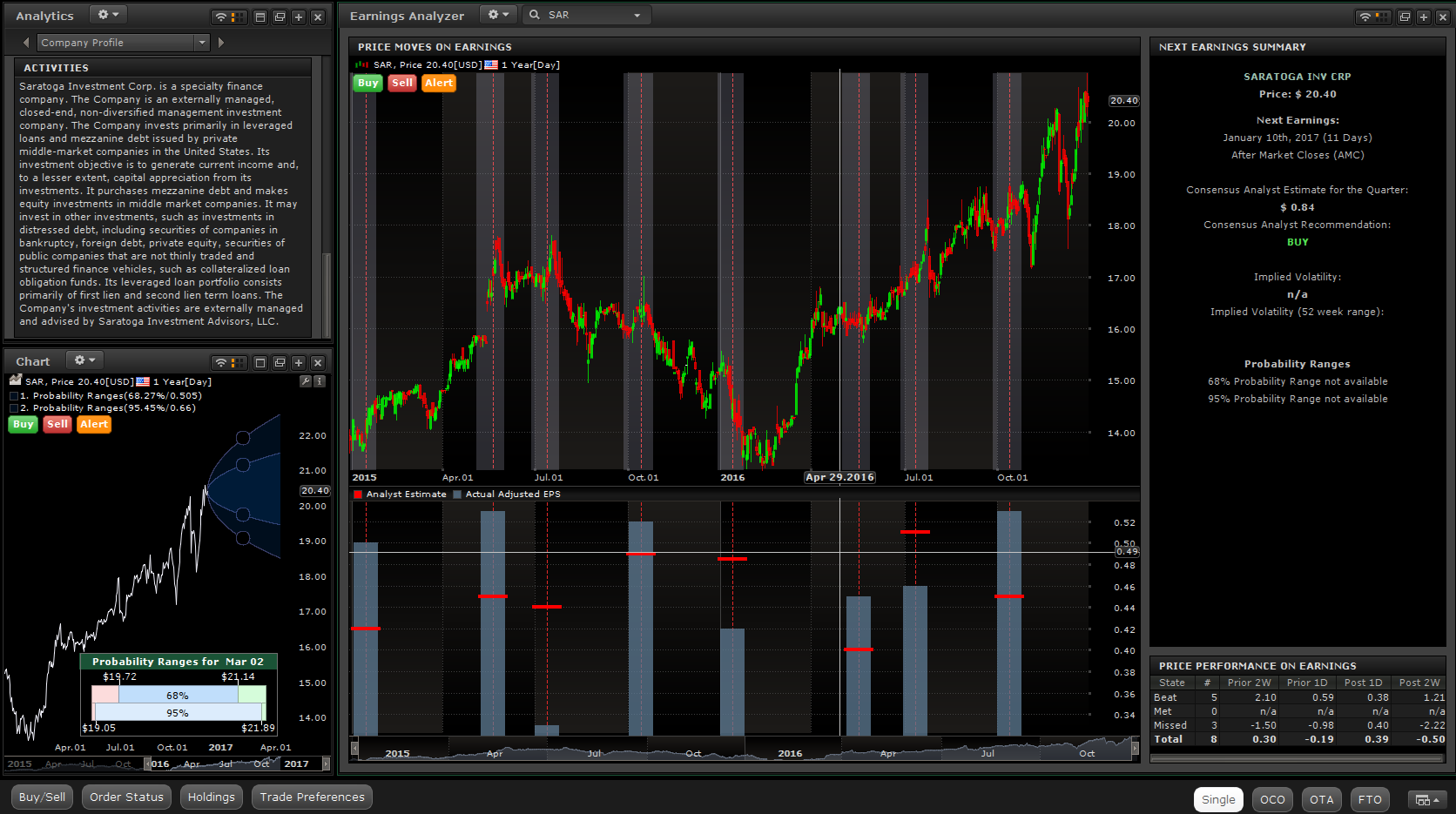The width and height of the screenshot is (1456, 814).
Task: Click Alert button in Price Moves chart
Action: point(439,84)
